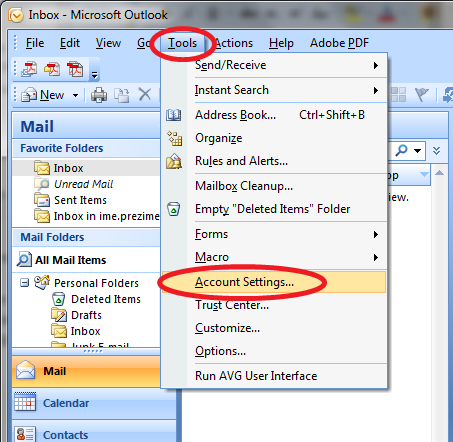Choose Customize menu item
This screenshot has width=453, height=442.
coord(274,328)
